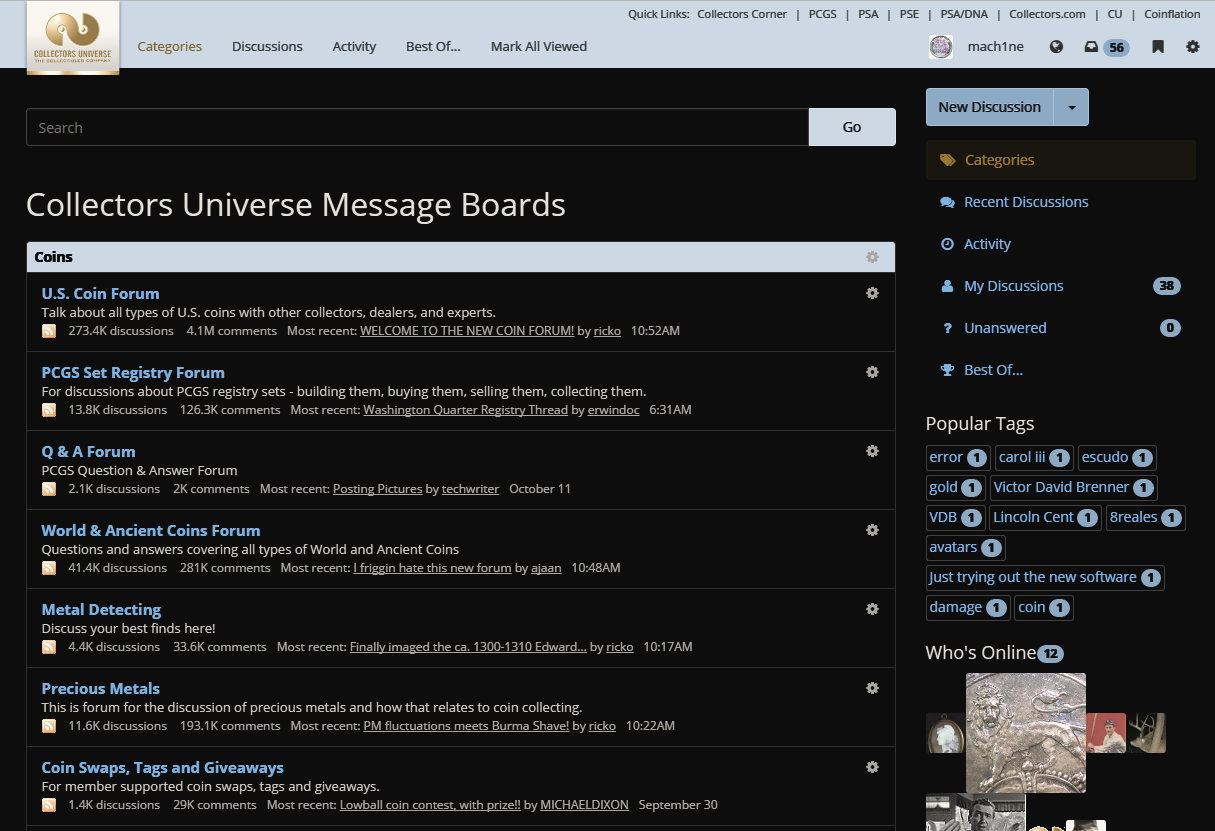Image resolution: width=1215 pixels, height=831 pixels.
Task: Open options gear for World & Ancient Coins Forum
Action: [872, 530]
